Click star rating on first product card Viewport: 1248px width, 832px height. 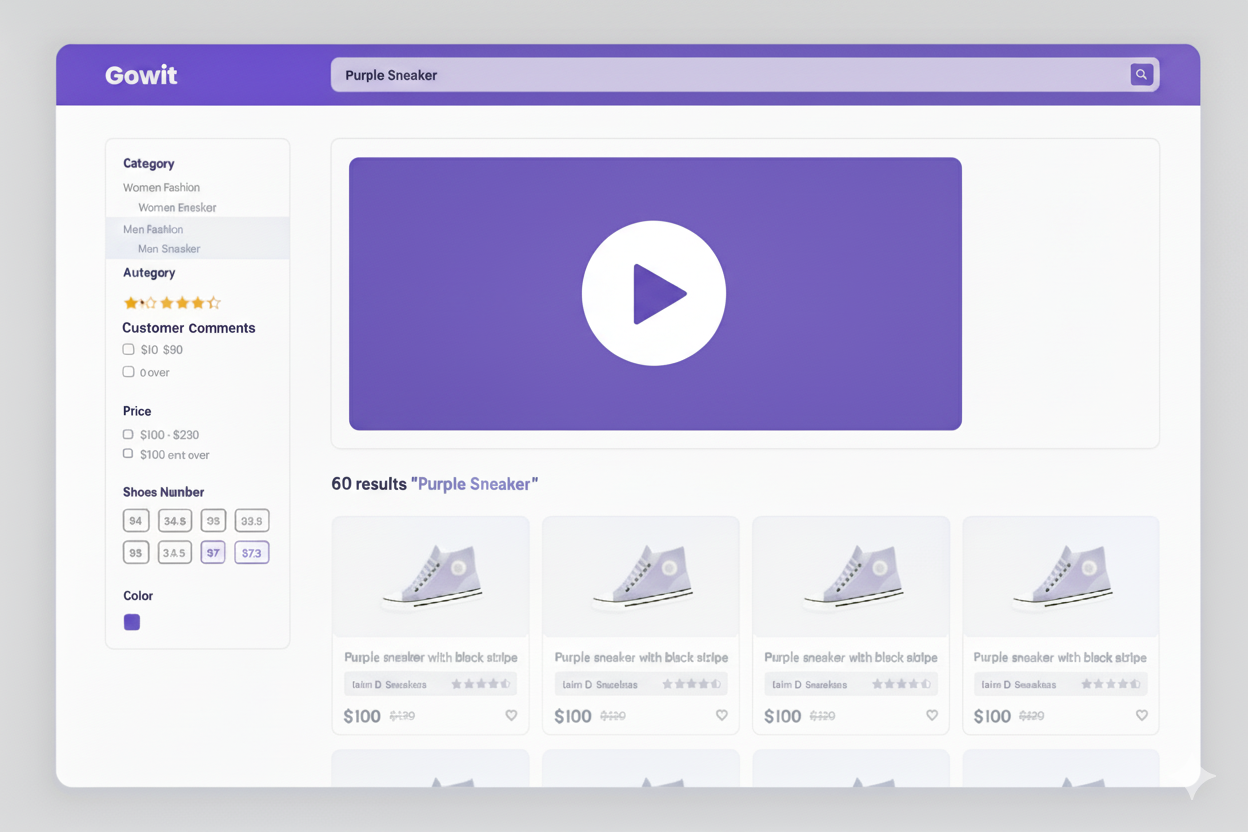tap(481, 685)
